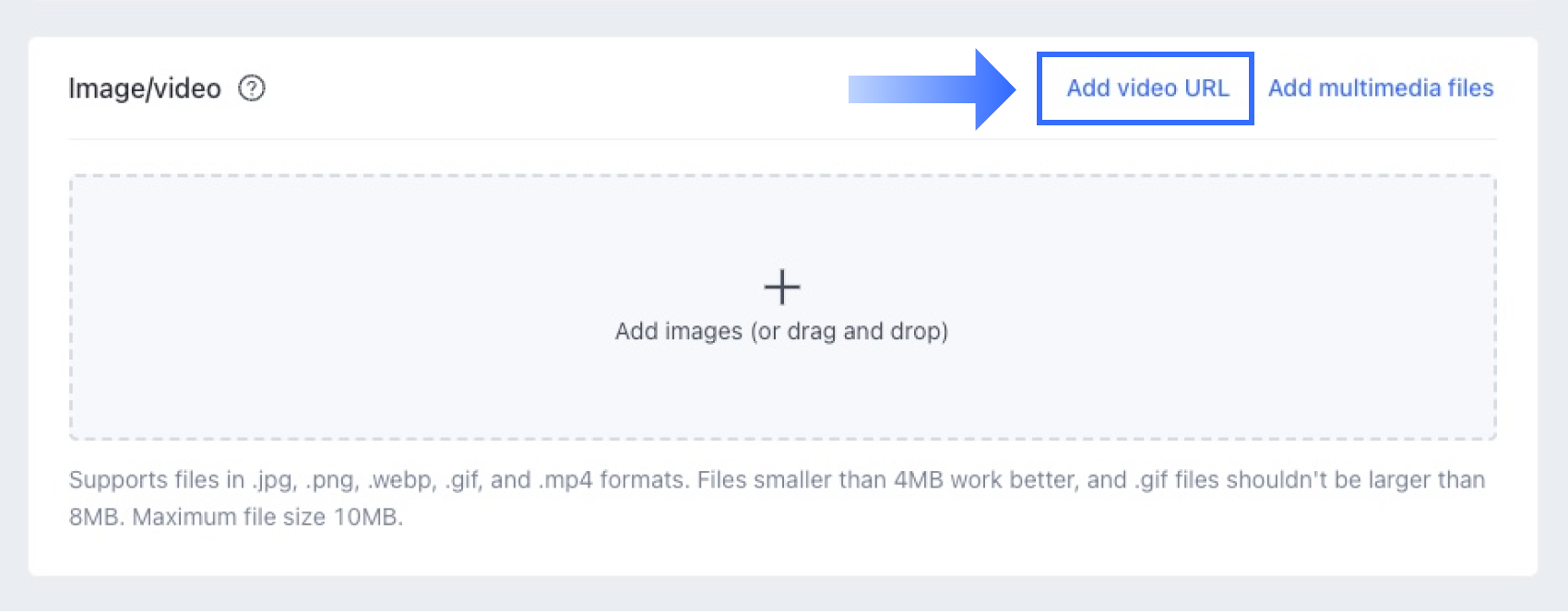
Task: Click the Image/video section heading
Action: [x=145, y=88]
